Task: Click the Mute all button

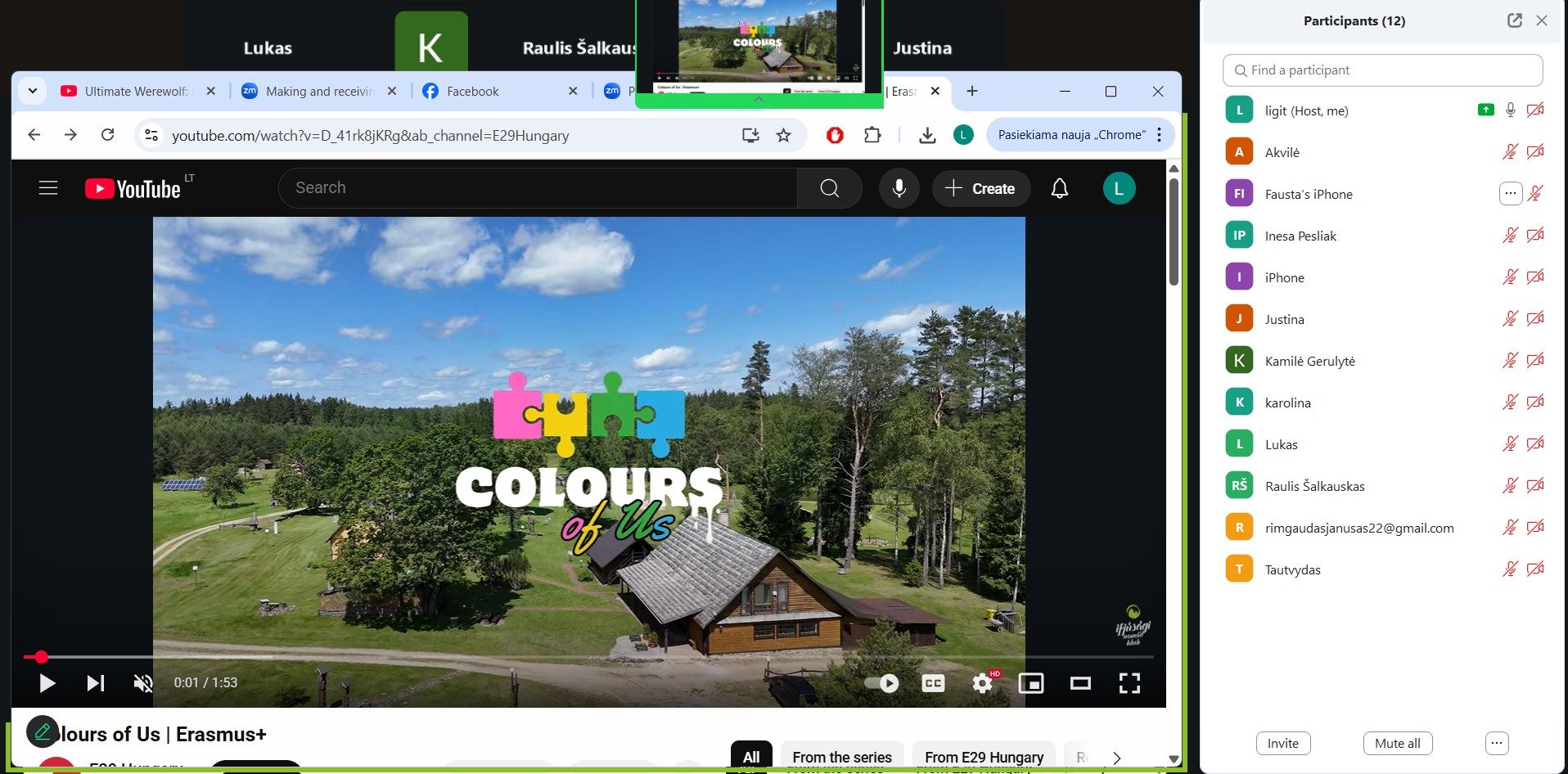Action: coord(1397,743)
